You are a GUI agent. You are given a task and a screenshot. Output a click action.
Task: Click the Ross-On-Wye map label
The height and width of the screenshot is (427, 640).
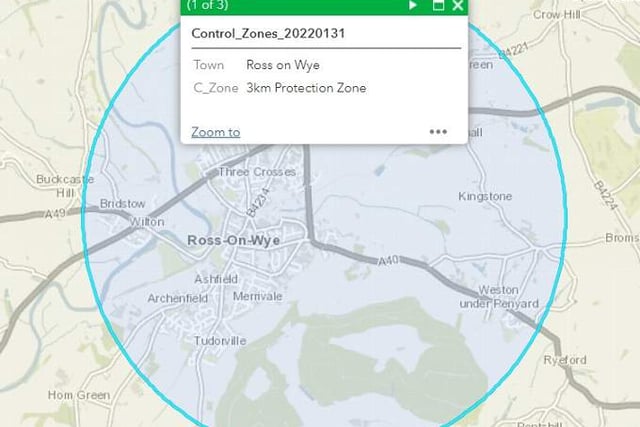(x=233, y=240)
